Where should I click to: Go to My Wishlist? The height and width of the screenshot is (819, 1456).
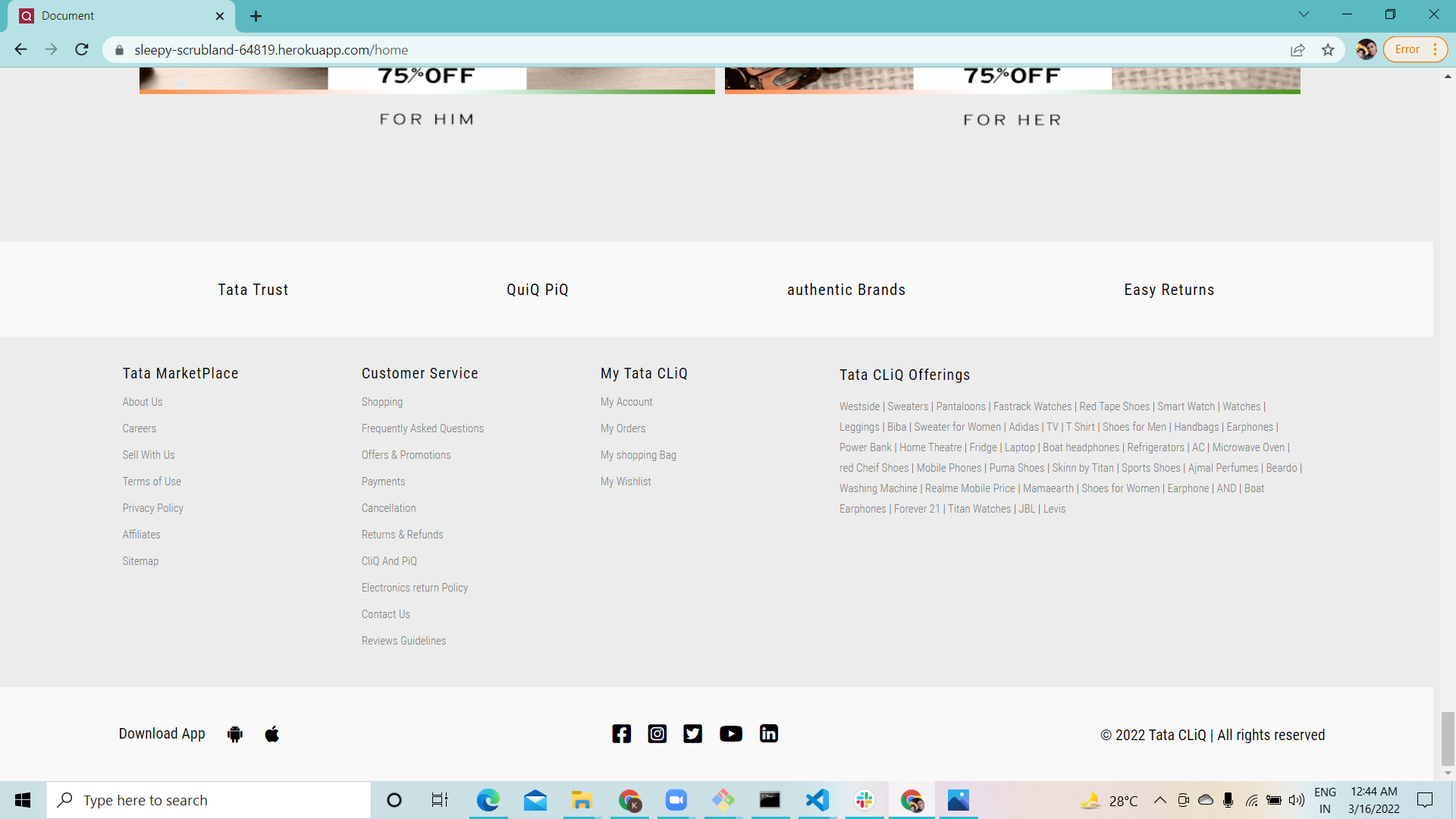[x=625, y=481]
